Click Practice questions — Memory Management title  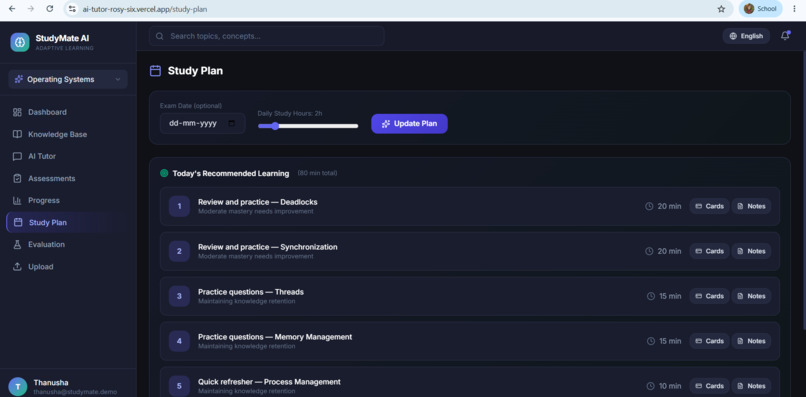(275, 337)
